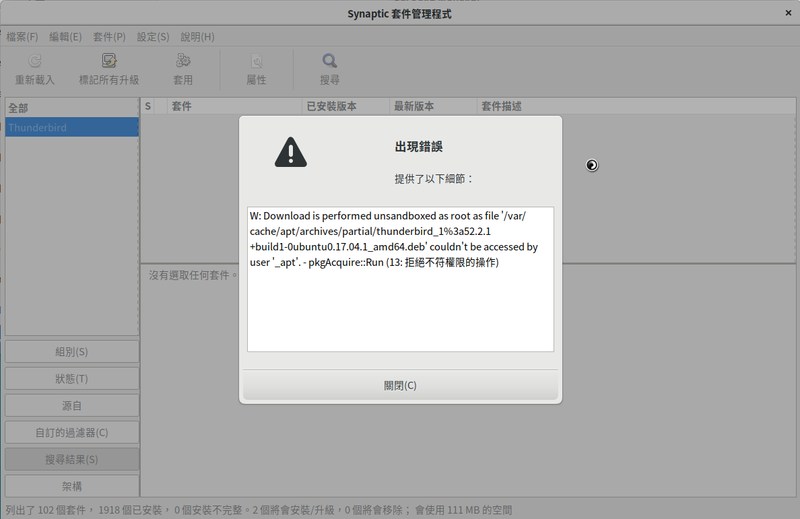Open the 套件(P) menu

coord(109,37)
